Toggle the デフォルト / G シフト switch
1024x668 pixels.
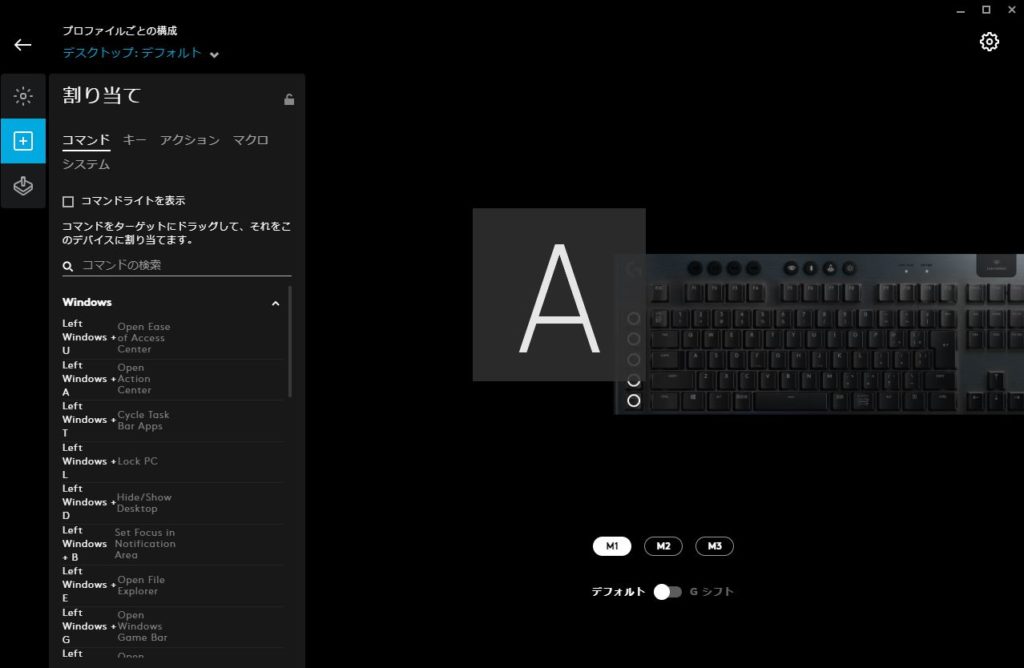(667, 592)
